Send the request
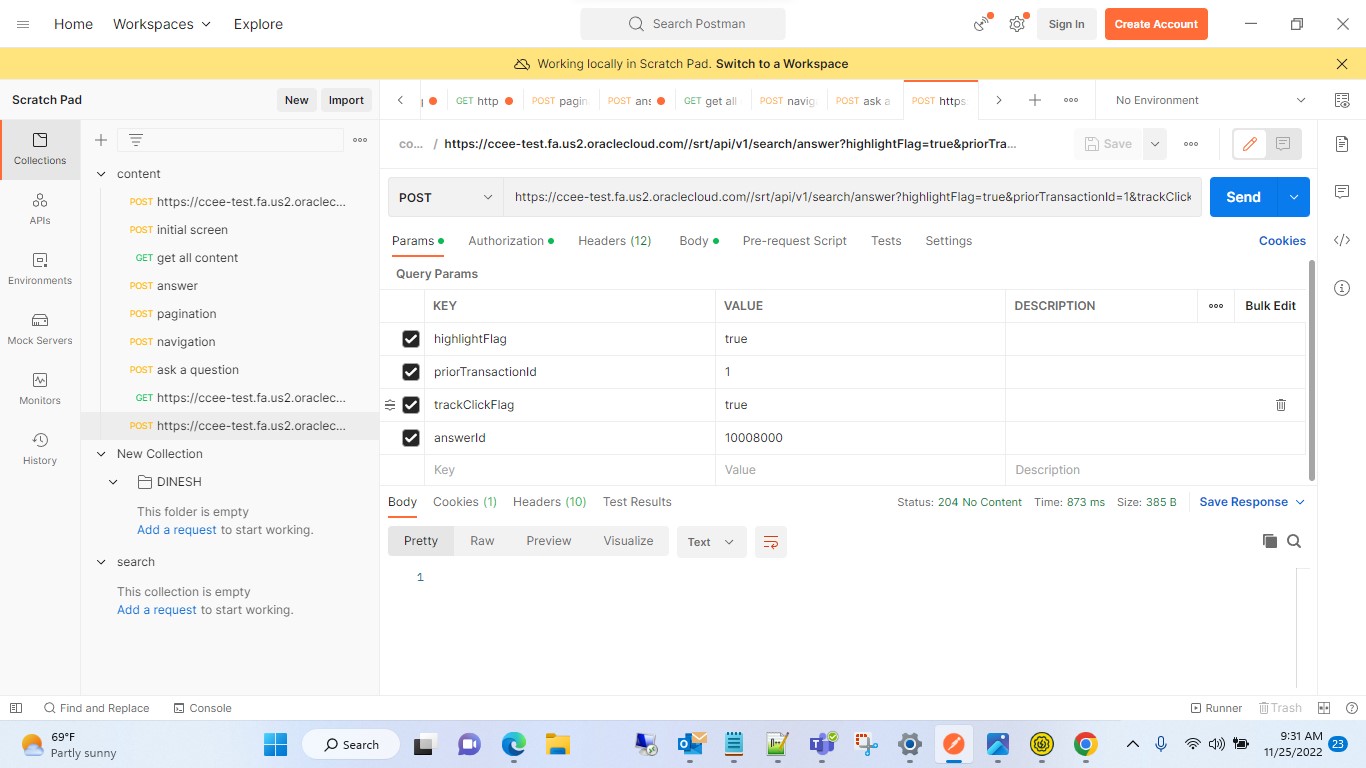This screenshot has height=768, width=1366. click(x=1243, y=197)
